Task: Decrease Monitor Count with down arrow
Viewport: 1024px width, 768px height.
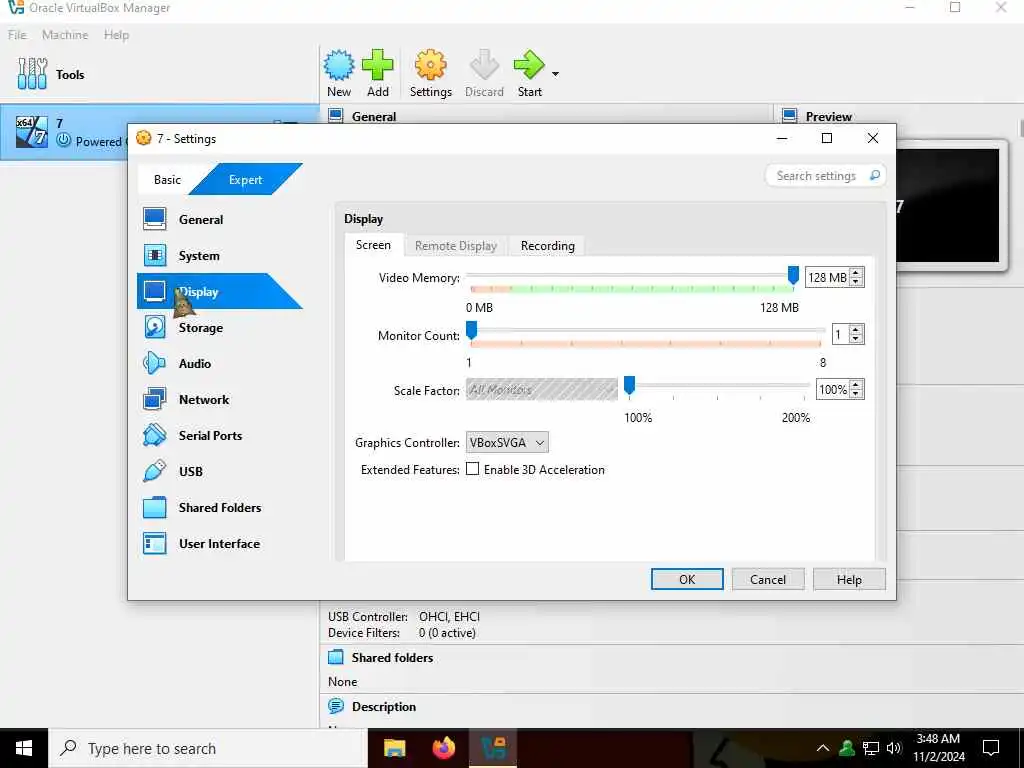Action: [x=856, y=339]
